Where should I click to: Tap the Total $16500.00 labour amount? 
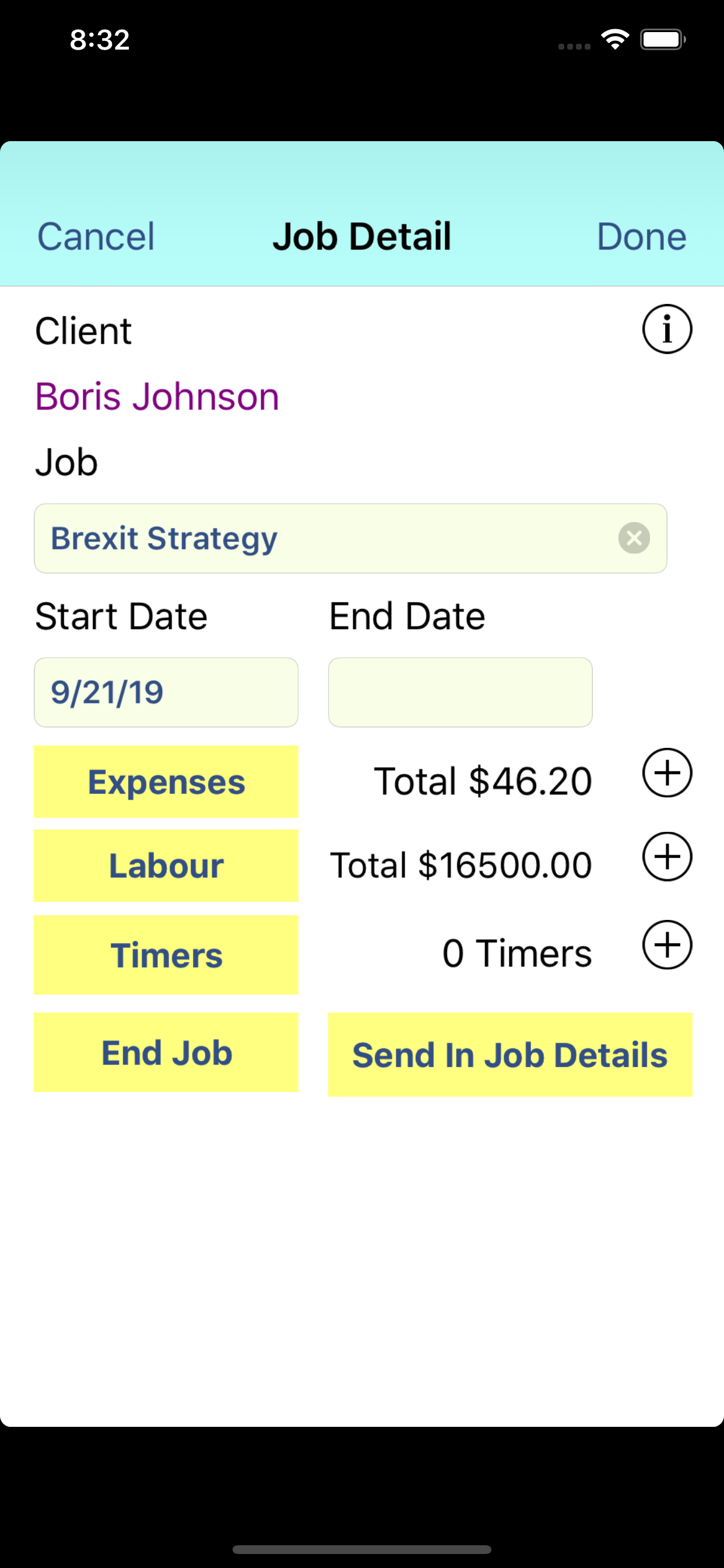[461, 865]
